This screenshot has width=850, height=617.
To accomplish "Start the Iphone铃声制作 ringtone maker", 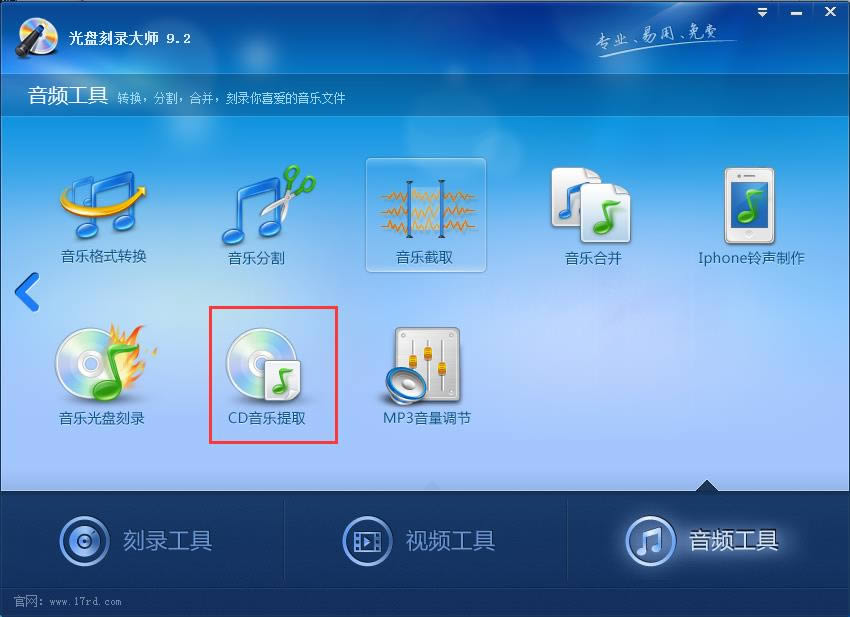I will click(x=751, y=216).
